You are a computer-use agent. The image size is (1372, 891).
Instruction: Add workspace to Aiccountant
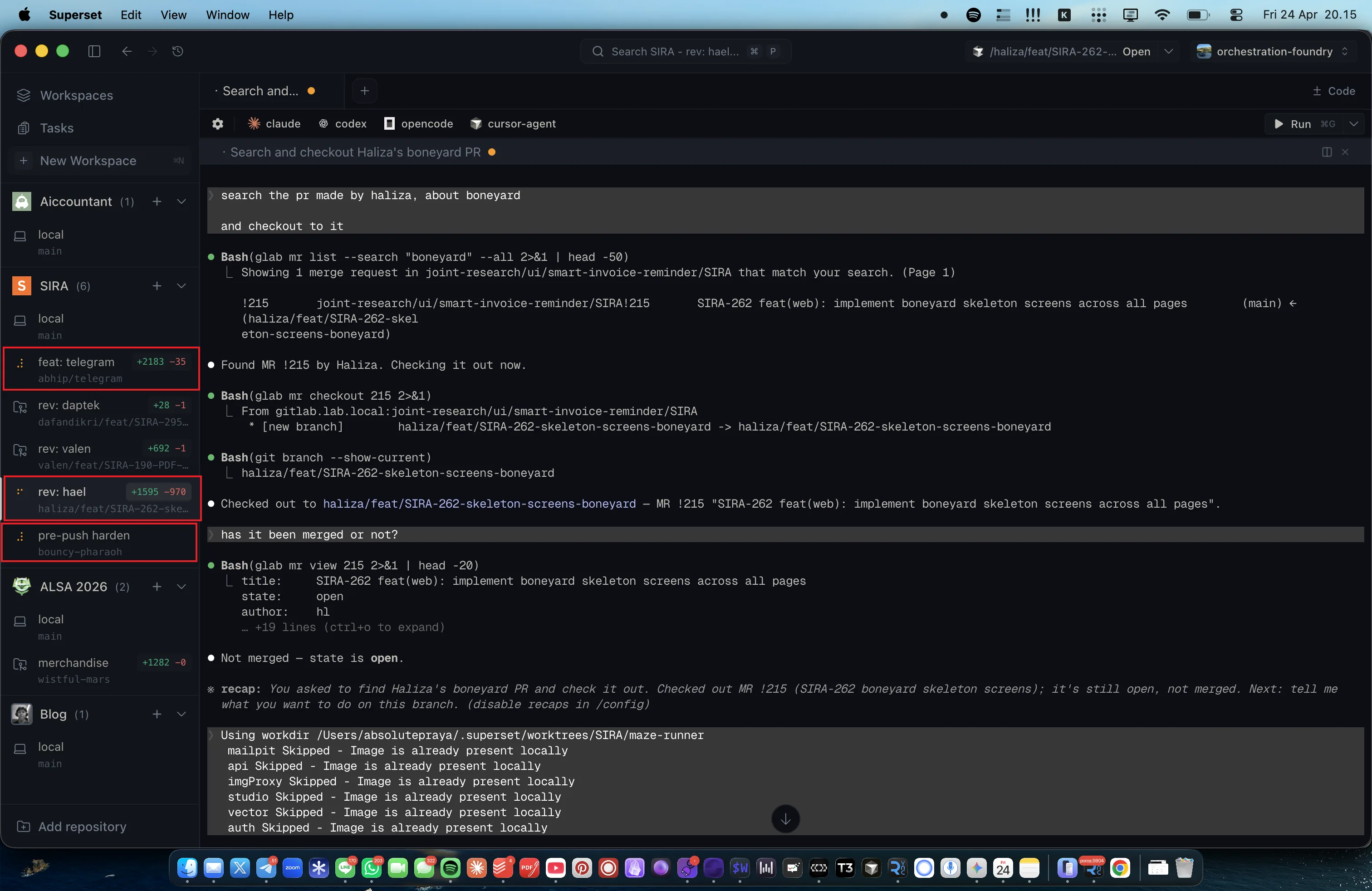click(157, 202)
